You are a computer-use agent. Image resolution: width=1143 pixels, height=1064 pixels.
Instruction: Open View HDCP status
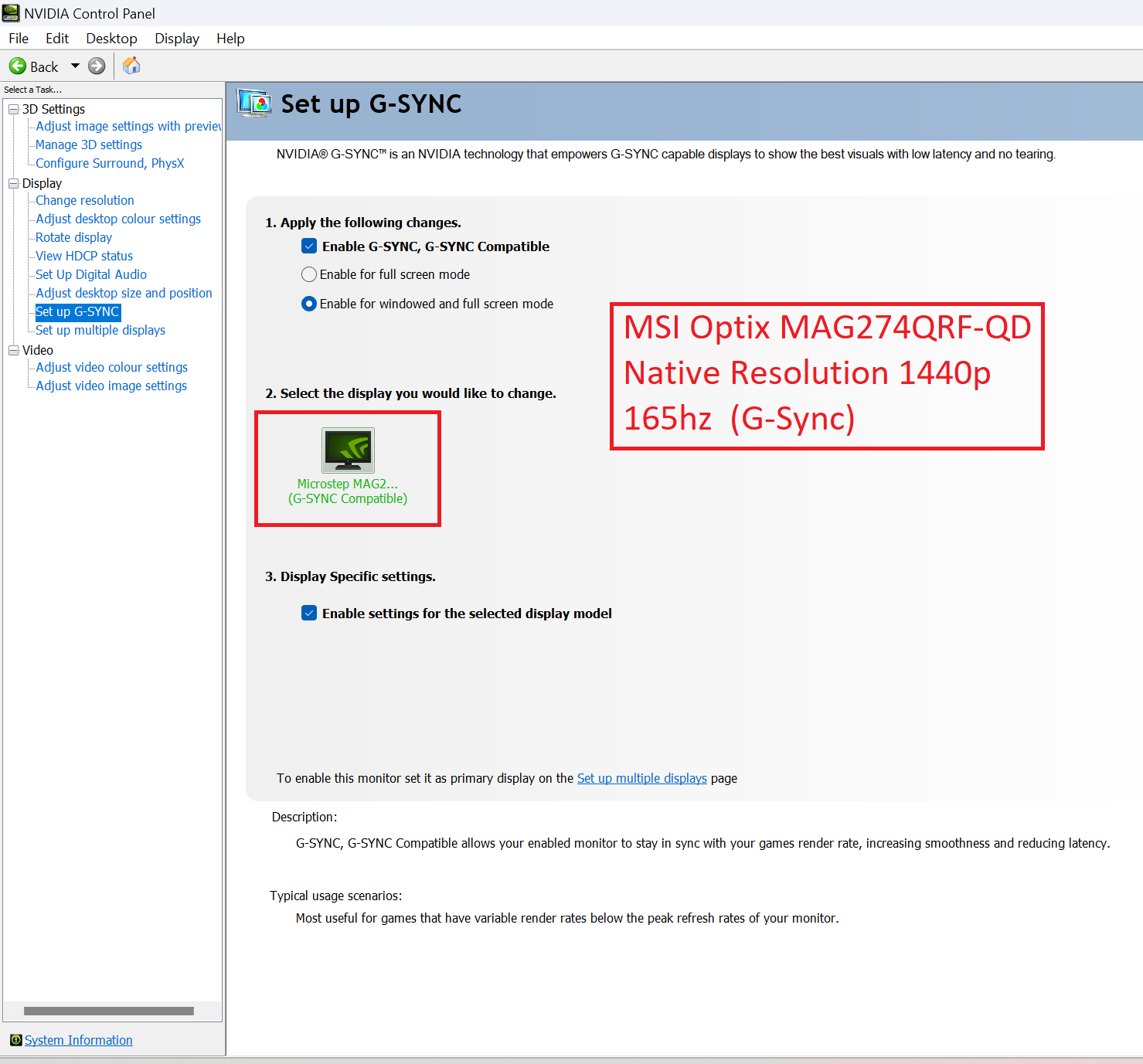84,256
